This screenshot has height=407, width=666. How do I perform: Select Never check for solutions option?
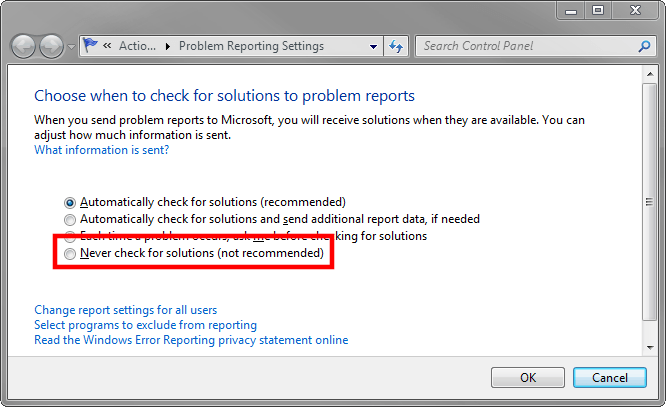pos(69,255)
